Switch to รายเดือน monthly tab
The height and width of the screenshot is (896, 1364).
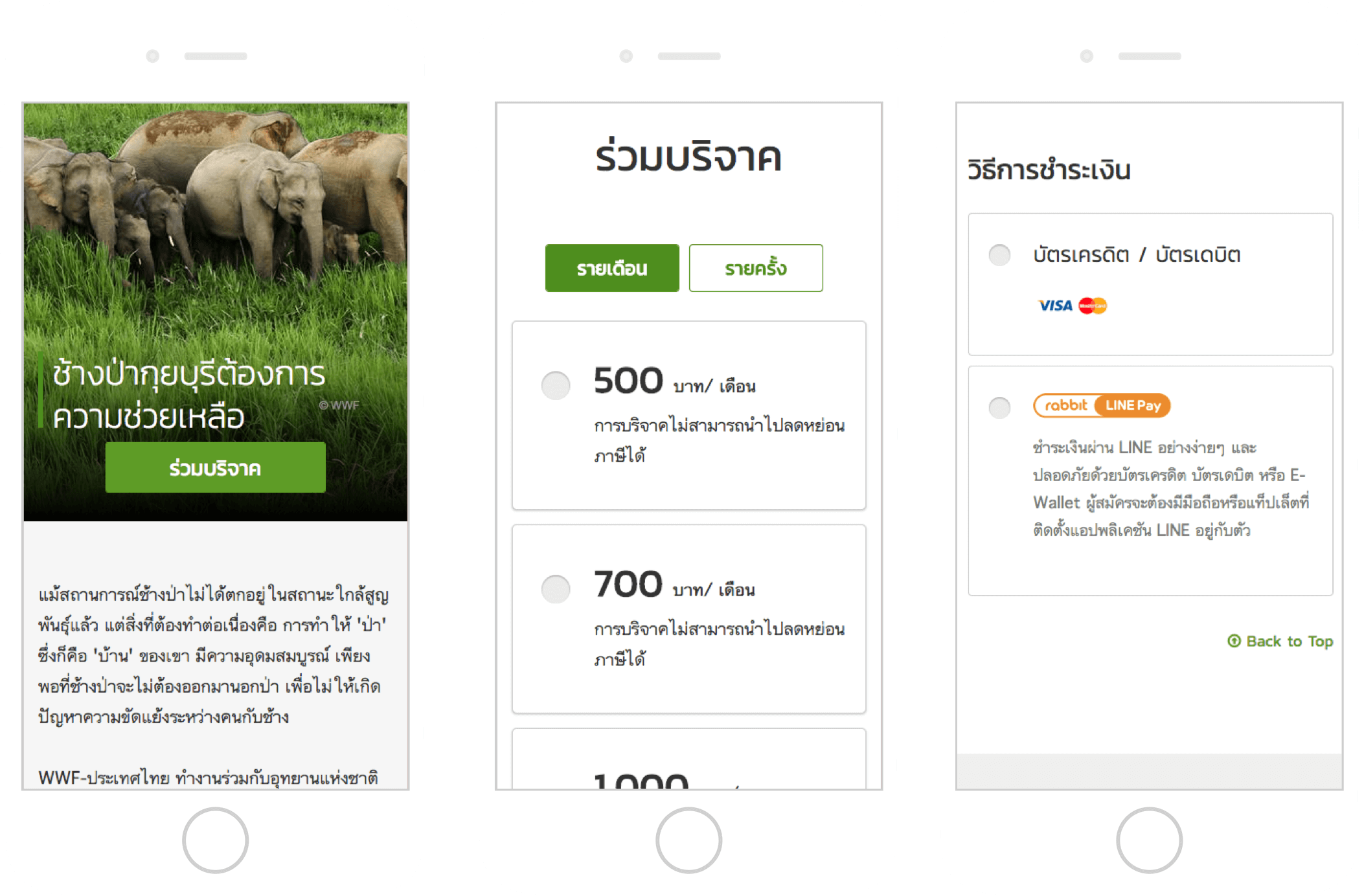(x=610, y=268)
